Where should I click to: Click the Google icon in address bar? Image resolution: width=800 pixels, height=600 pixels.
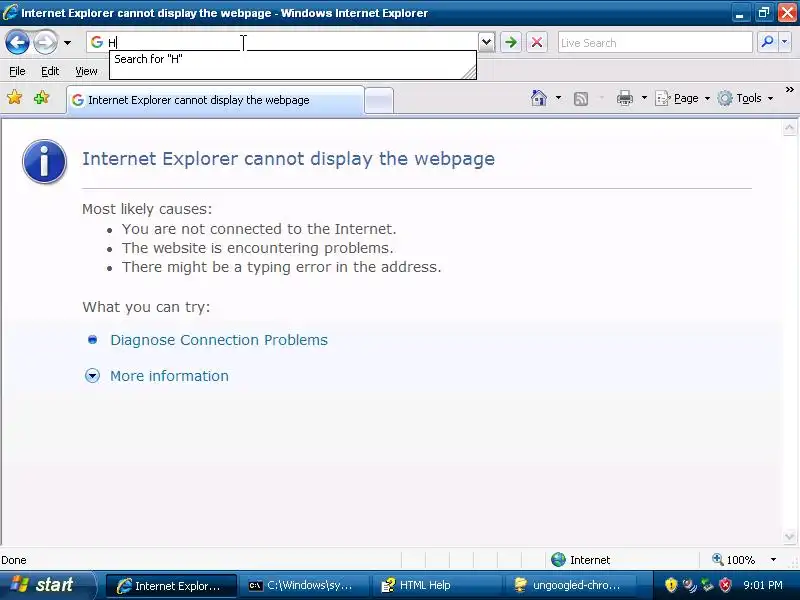pos(96,42)
